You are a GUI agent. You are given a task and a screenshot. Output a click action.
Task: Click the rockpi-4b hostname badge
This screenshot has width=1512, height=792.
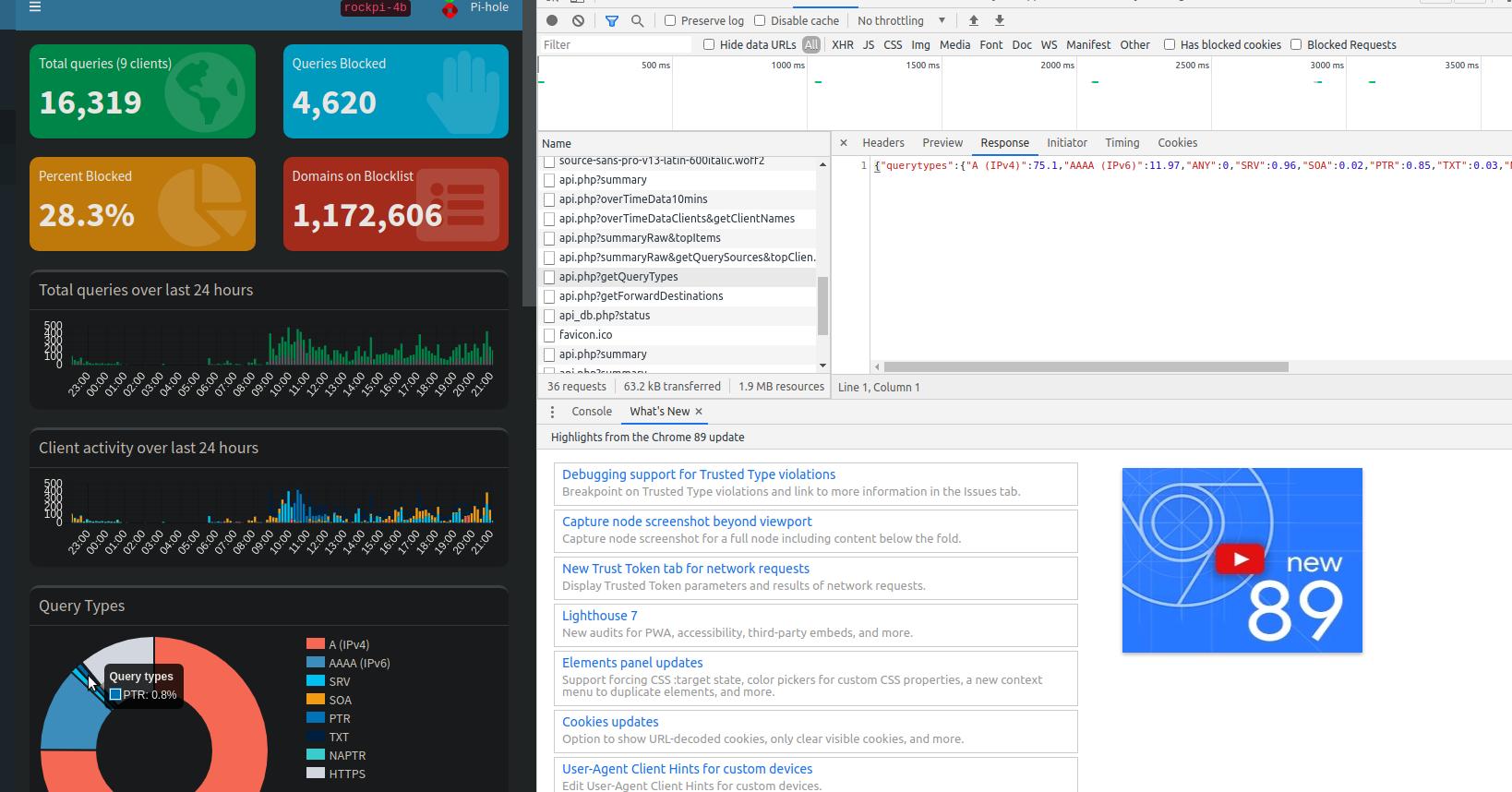(x=375, y=7)
